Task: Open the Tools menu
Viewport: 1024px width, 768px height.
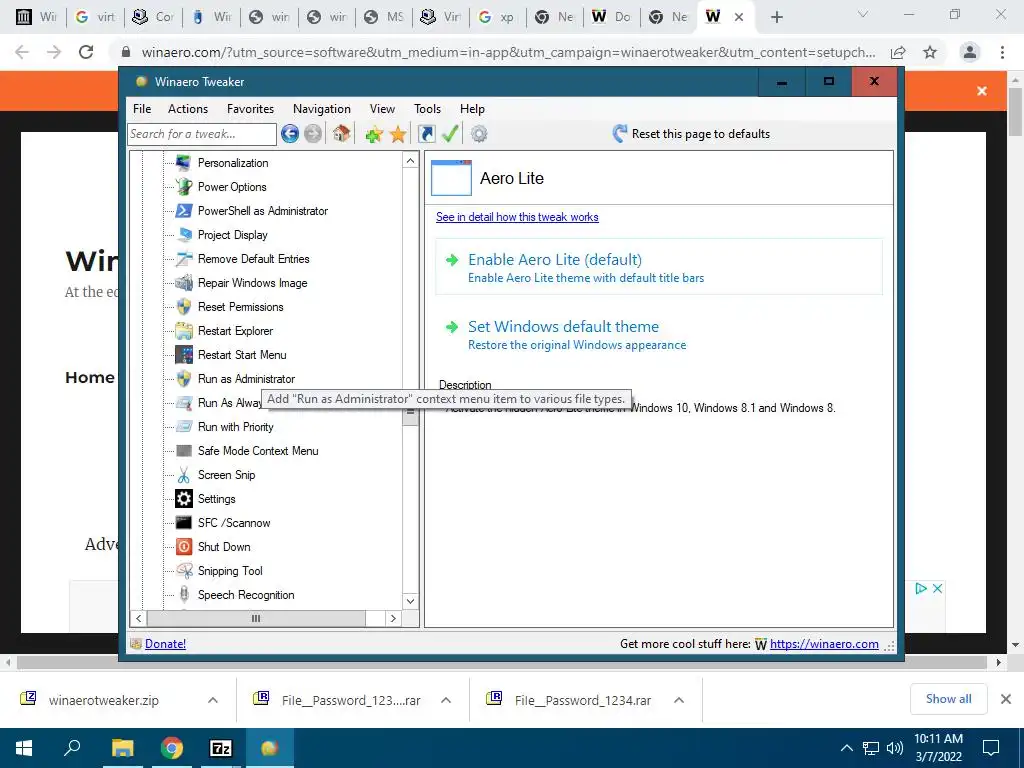Action: (x=427, y=109)
